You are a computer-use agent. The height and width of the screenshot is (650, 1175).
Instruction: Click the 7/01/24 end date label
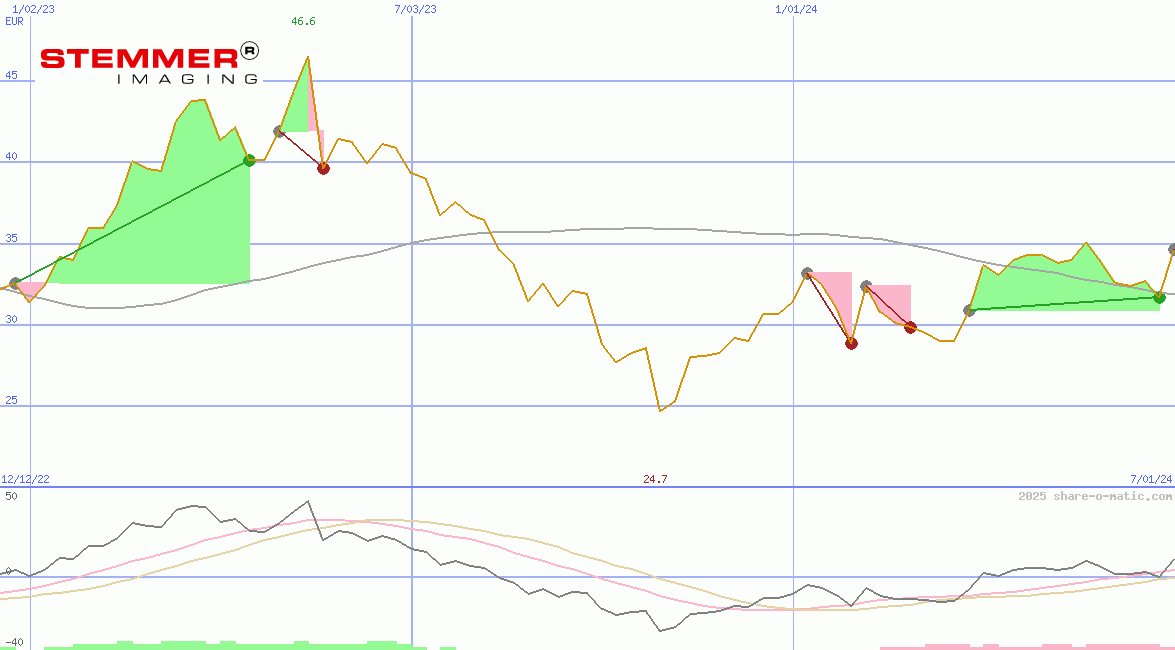[x=1150, y=479]
